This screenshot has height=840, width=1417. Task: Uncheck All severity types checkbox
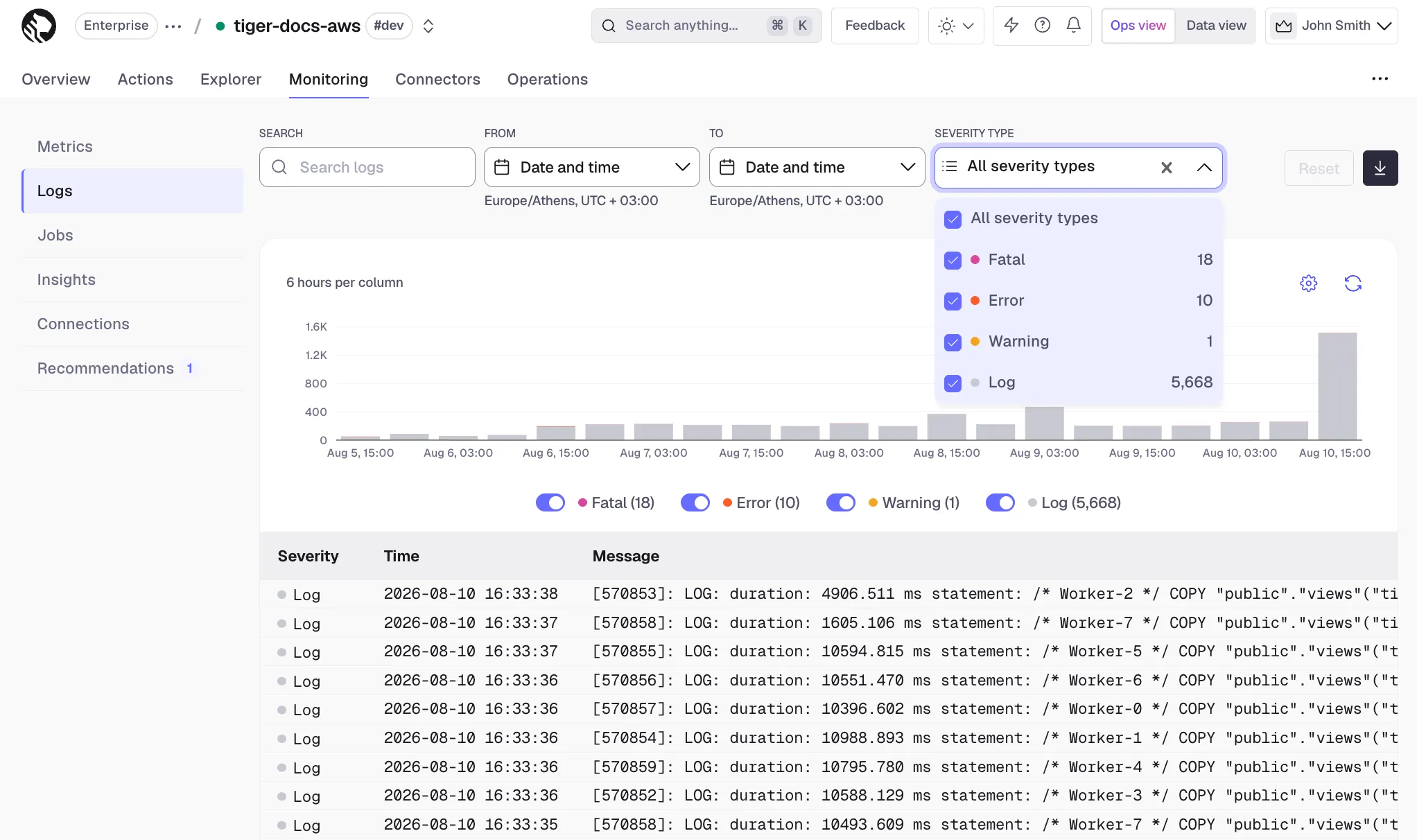[953, 220]
